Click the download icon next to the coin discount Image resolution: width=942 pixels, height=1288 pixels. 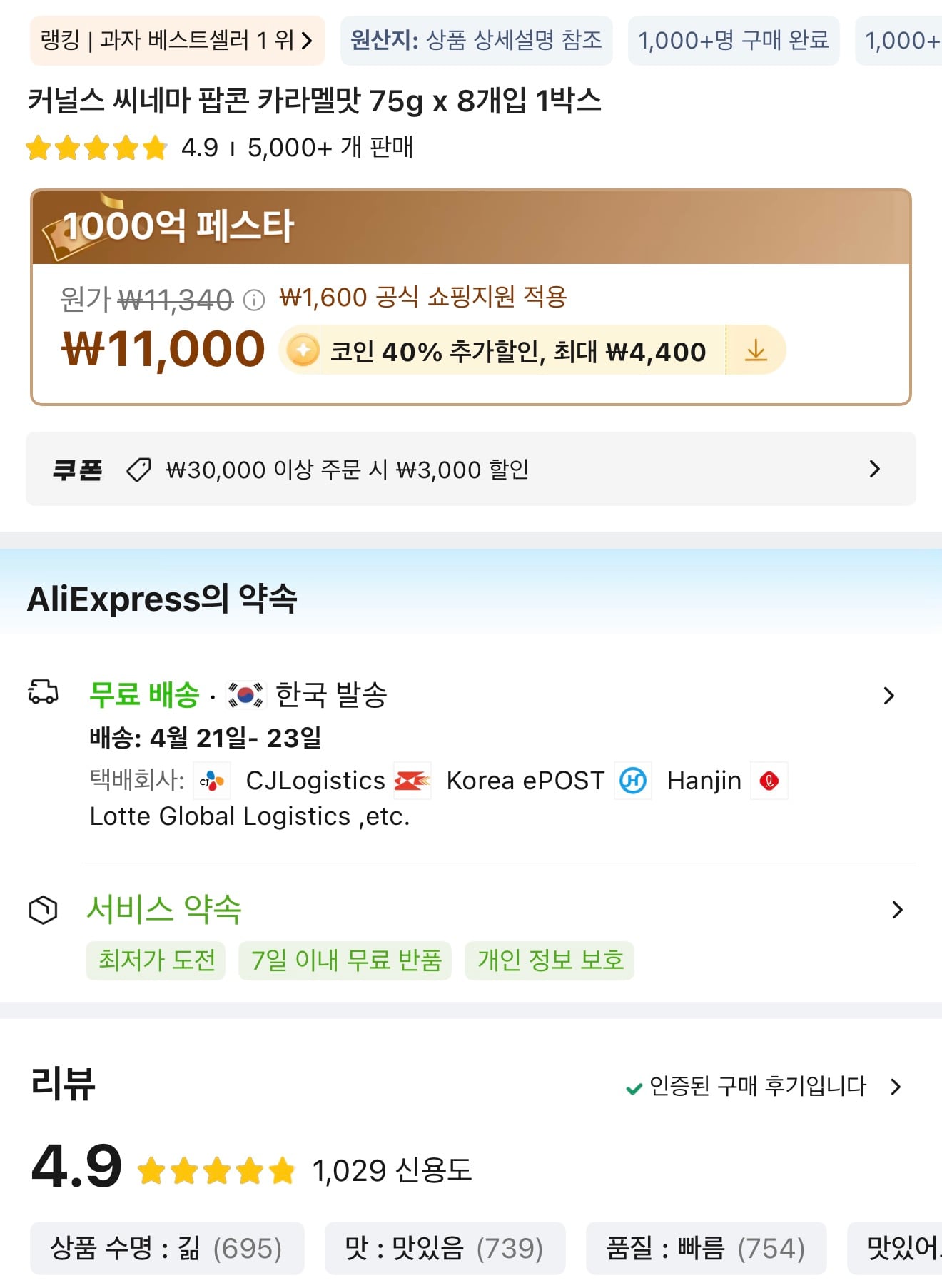pos(755,350)
